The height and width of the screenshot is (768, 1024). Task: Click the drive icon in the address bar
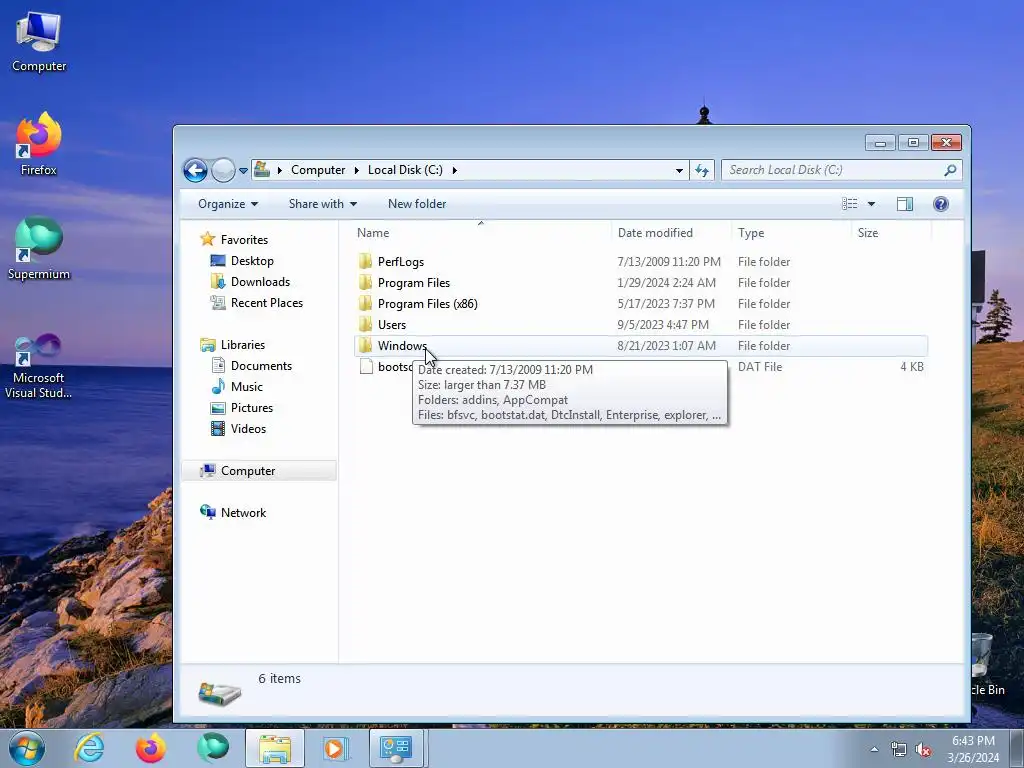pyautogui.click(x=262, y=170)
